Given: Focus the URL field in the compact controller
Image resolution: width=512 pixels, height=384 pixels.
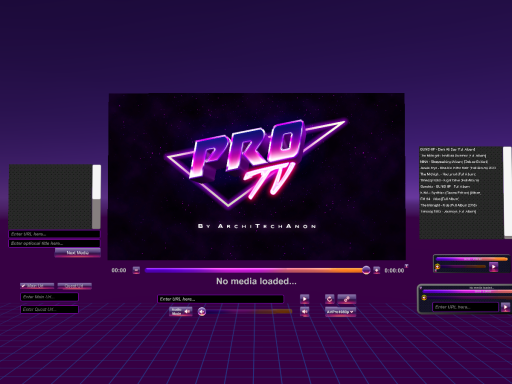Looking at the screenshot, I should pos(465,307).
